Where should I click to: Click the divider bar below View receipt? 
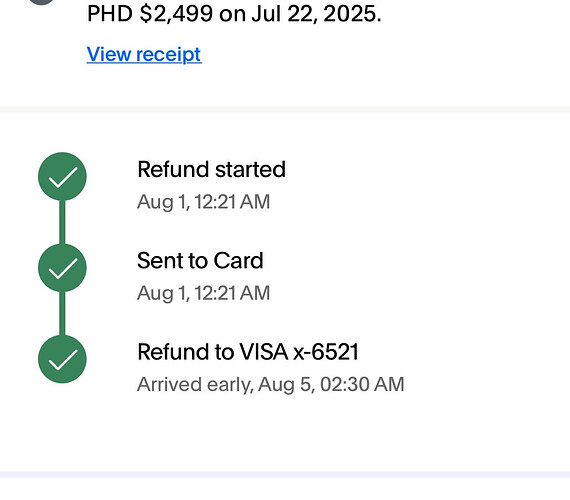pos(285,110)
